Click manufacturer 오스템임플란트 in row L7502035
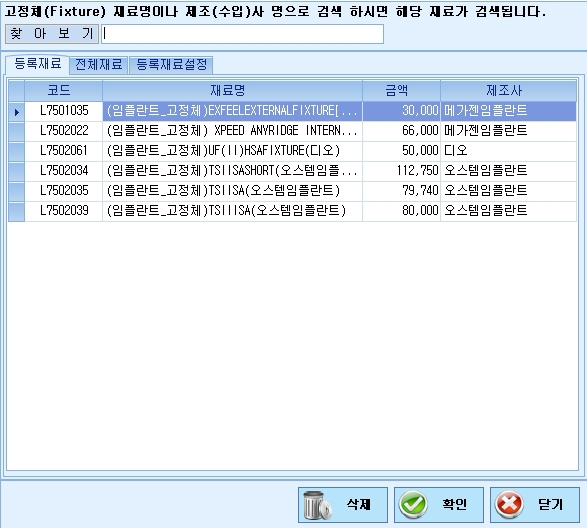Image resolution: width=587 pixels, height=528 pixels. tap(508, 191)
